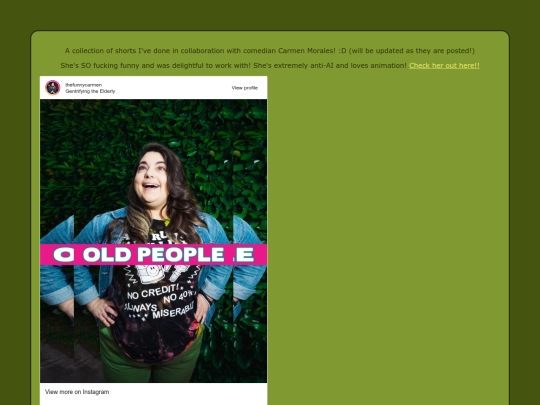Click the leafy hedge background in the video

pos(86,155)
